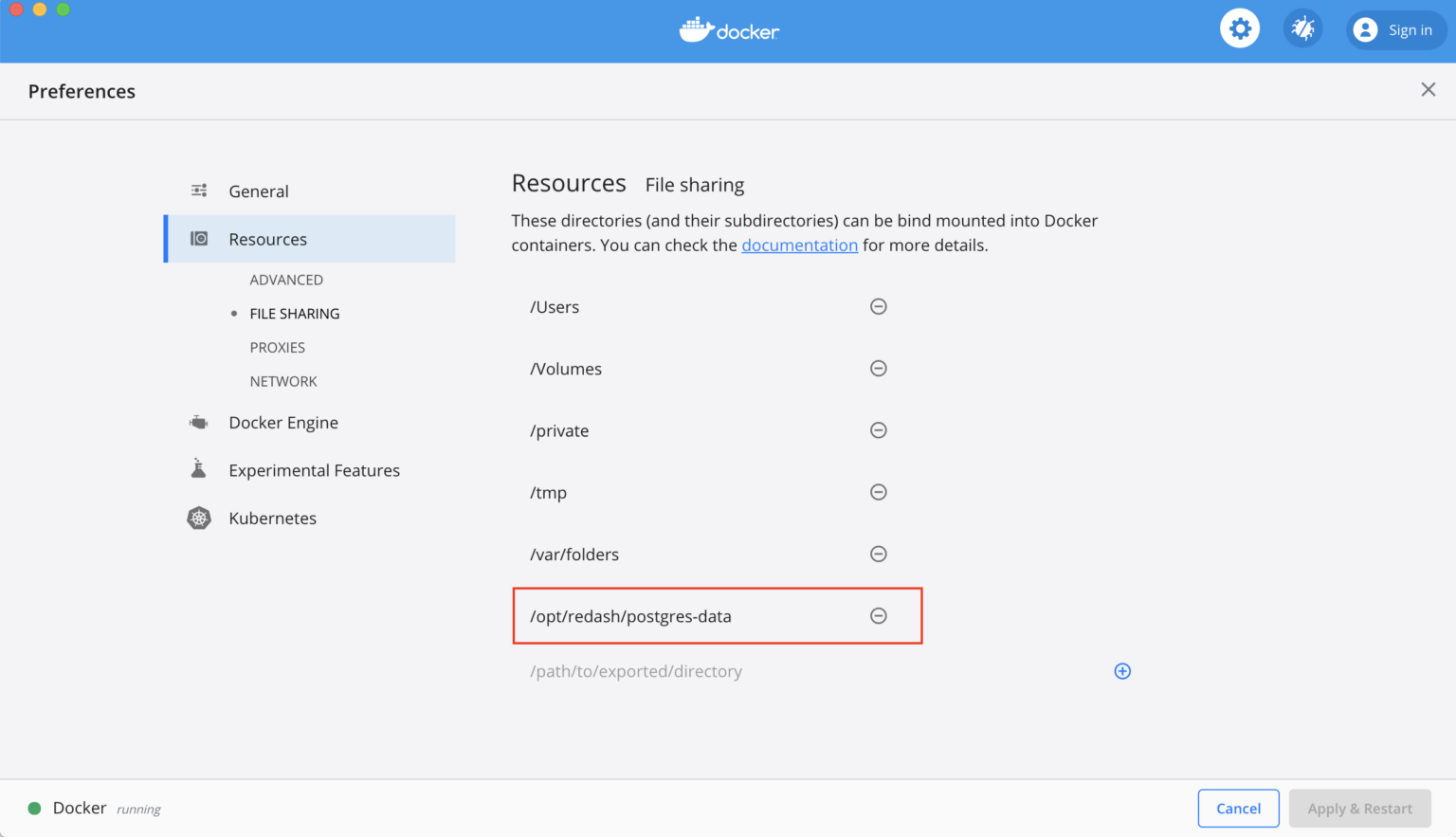Screen dimensions: 1456x837
Task: Follow the documentation link
Action: pyautogui.click(x=799, y=246)
